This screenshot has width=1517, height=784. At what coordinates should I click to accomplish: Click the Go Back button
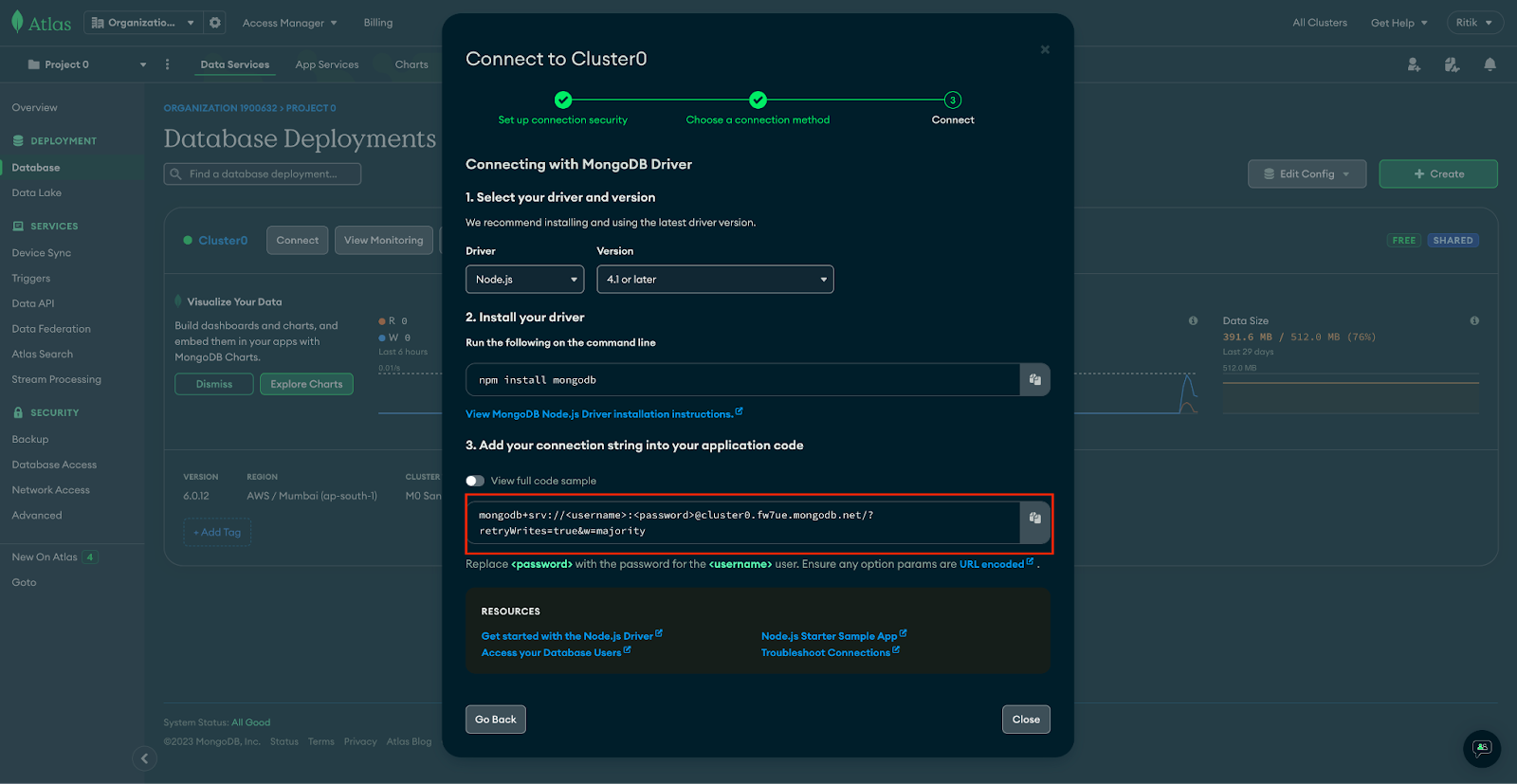click(x=496, y=720)
